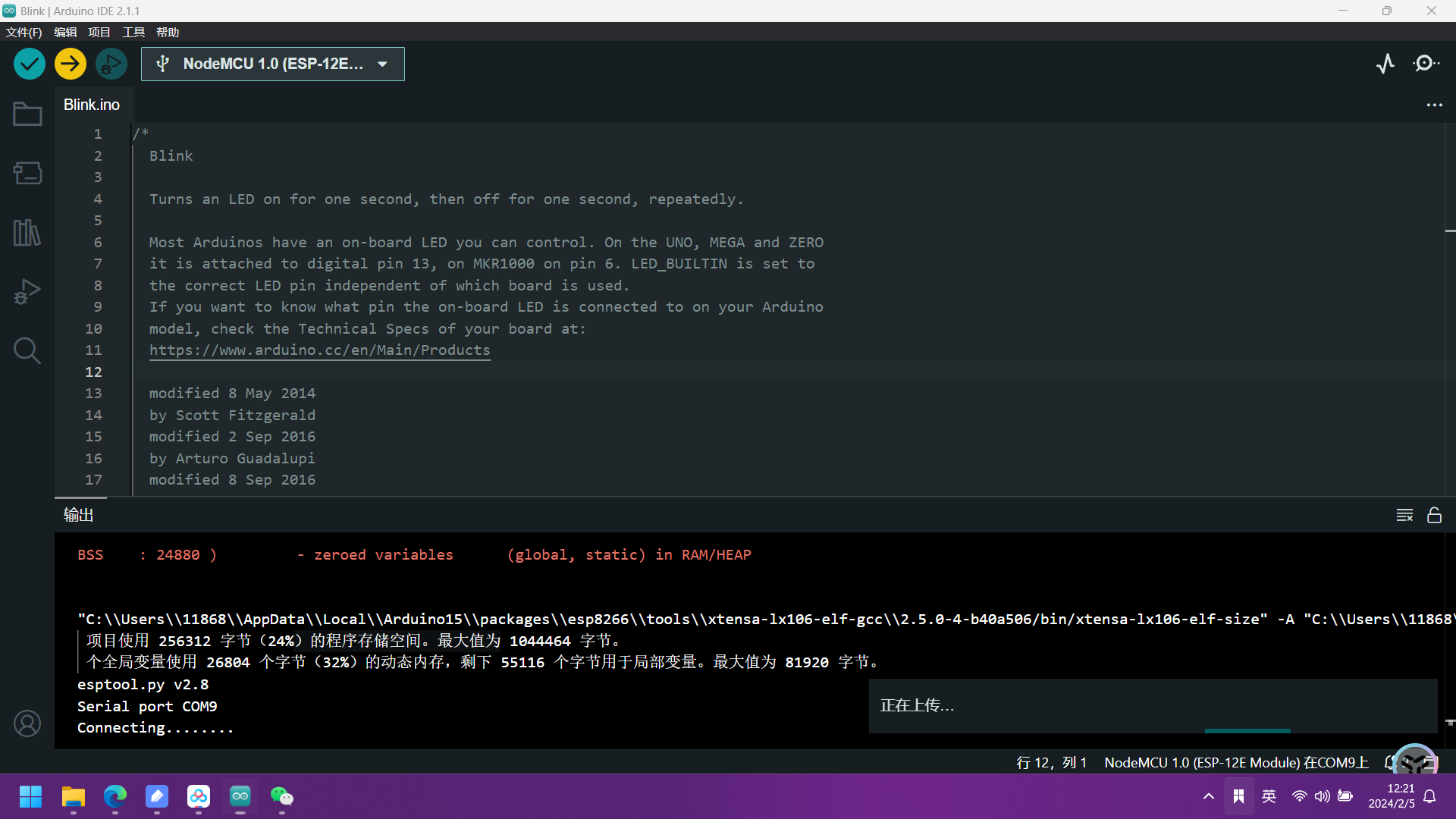The height and width of the screenshot is (819, 1456).
Task: Click the bookmark-shaped tray icon
Action: [x=1238, y=796]
